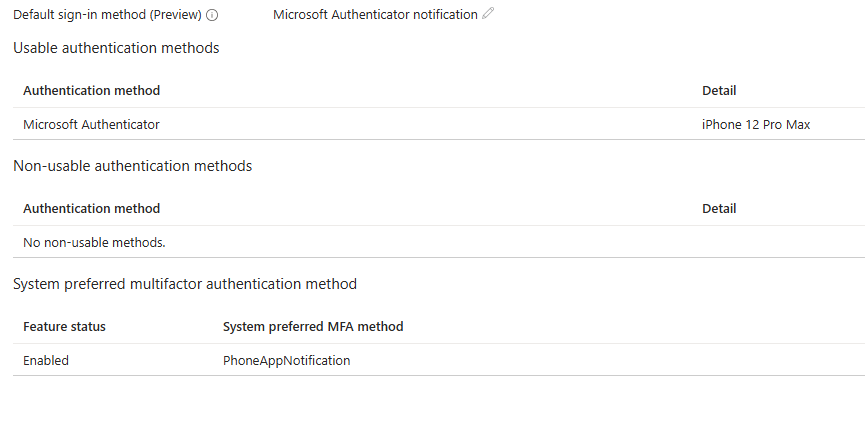Click the Non-usable authentication methods heading

[x=132, y=166]
